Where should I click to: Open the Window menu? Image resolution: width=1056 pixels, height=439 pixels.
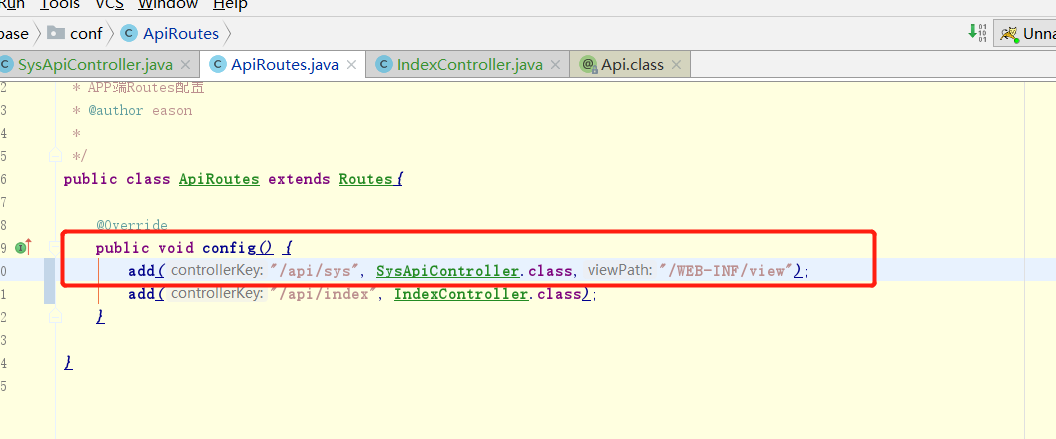tap(168, 5)
